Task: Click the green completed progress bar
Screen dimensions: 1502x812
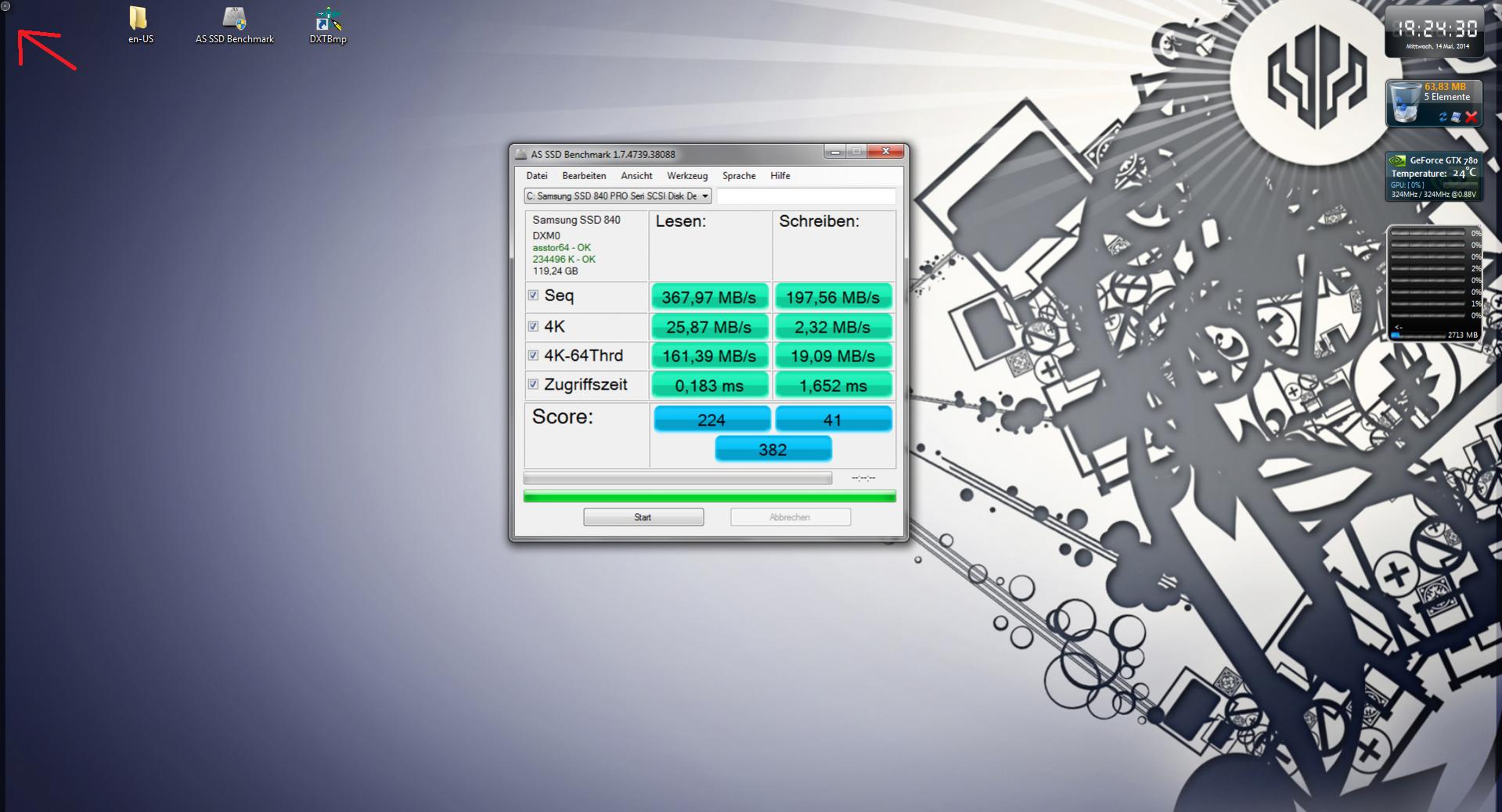Action: point(709,496)
